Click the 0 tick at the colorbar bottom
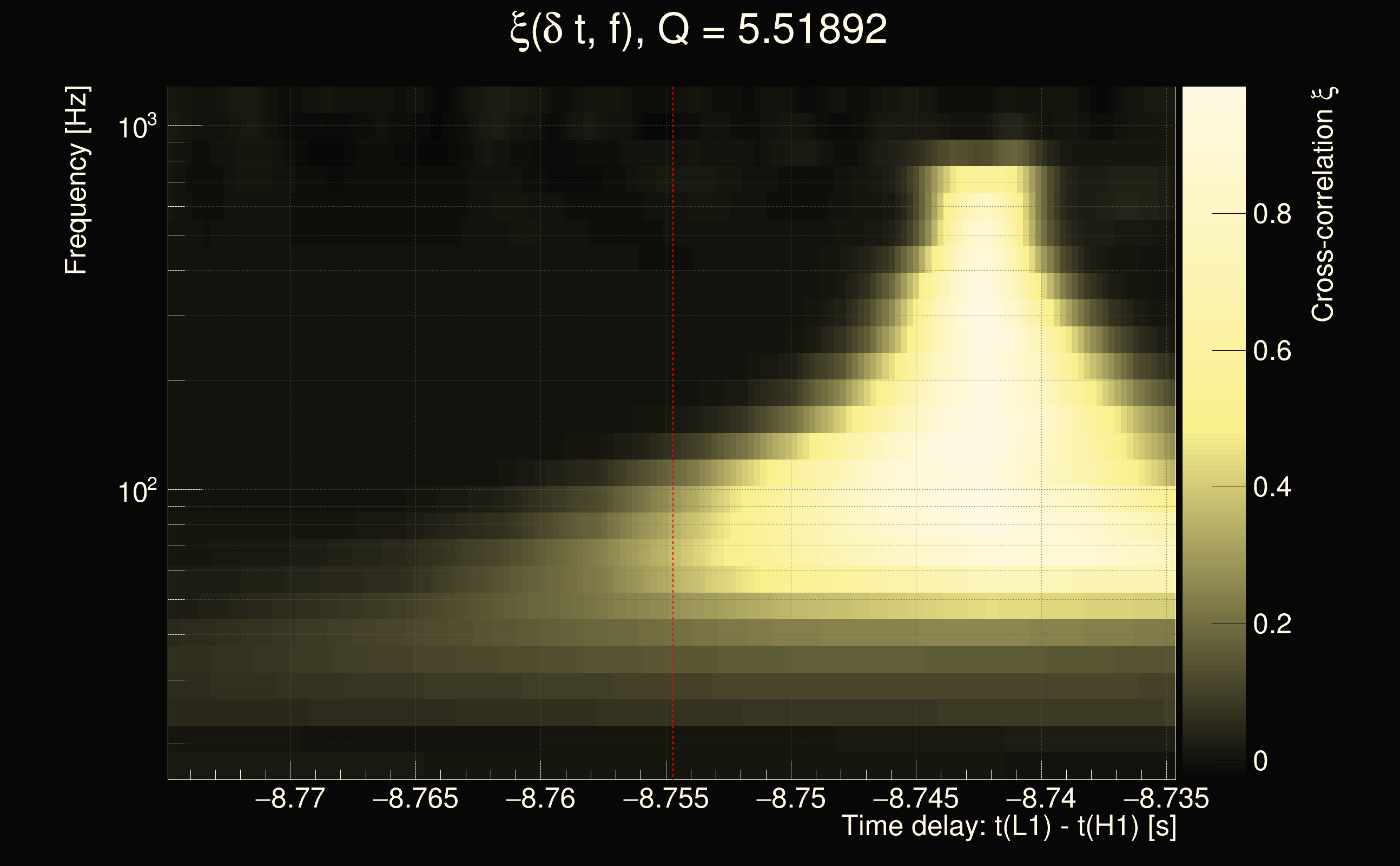The width and height of the screenshot is (1400, 866). 1260,761
